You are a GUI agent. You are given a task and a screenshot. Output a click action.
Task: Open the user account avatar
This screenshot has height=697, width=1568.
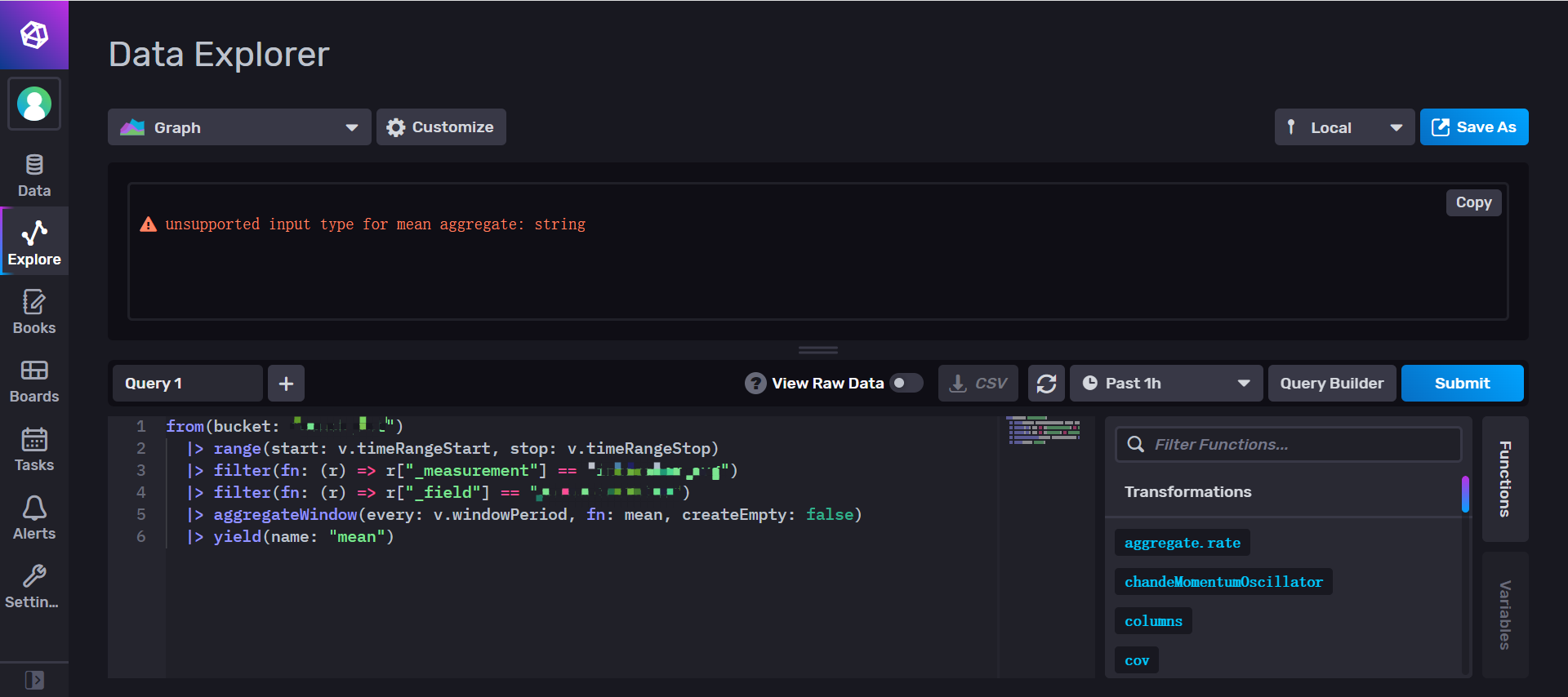click(x=34, y=104)
